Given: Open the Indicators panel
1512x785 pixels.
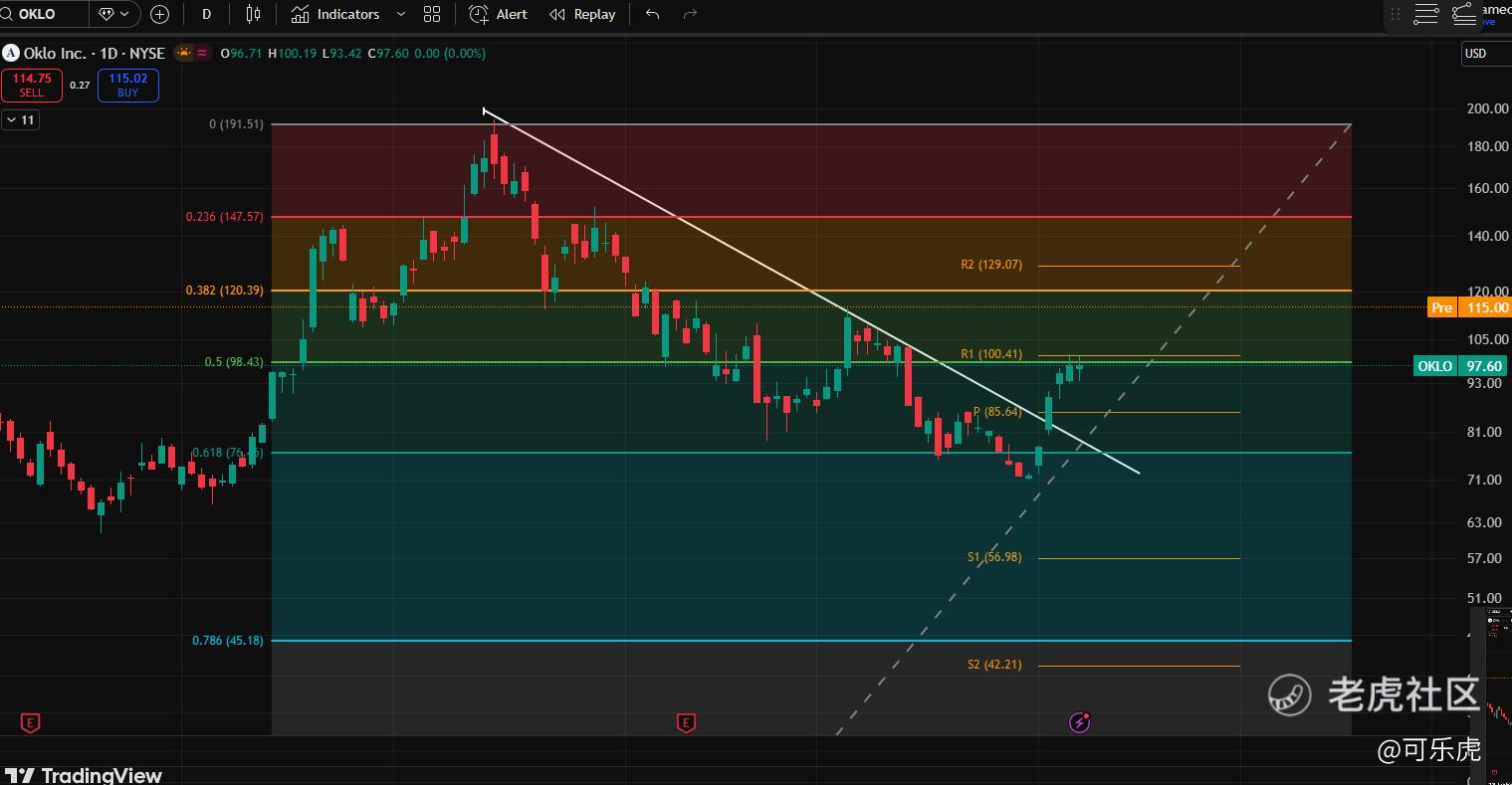Looking at the screenshot, I should click(x=335, y=14).
